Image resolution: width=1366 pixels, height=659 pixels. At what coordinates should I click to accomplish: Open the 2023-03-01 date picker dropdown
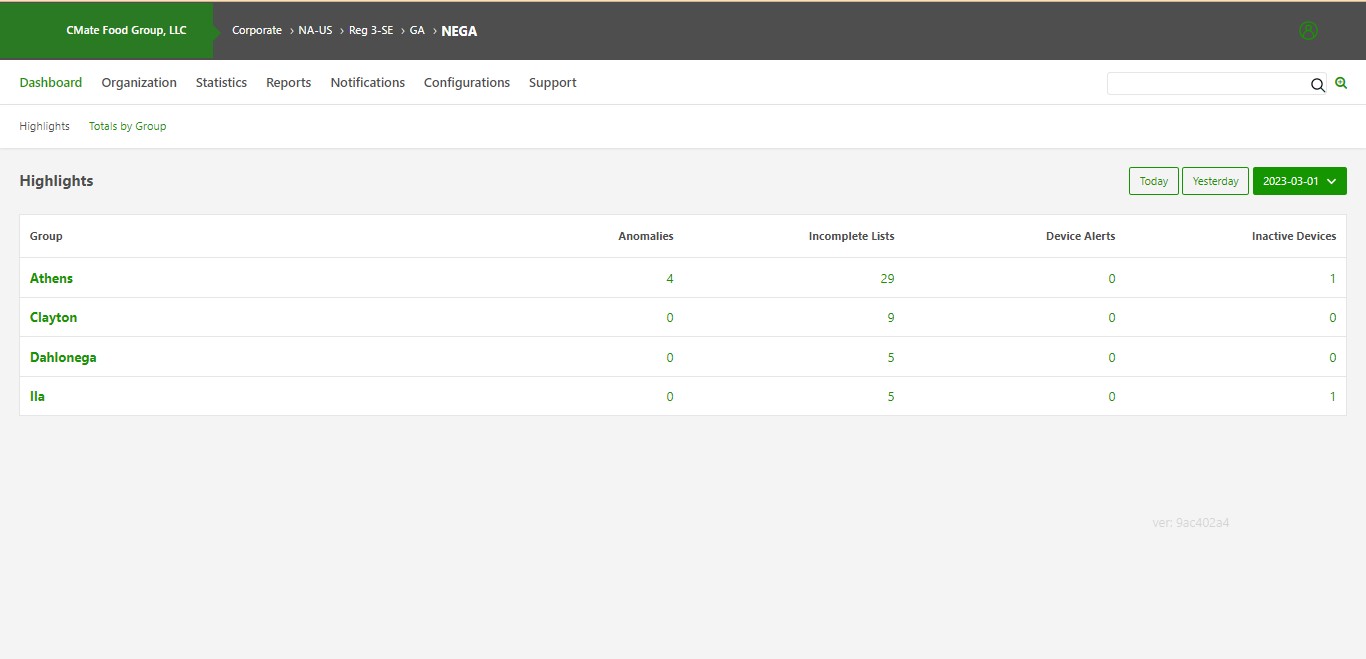click(1294, 181)
